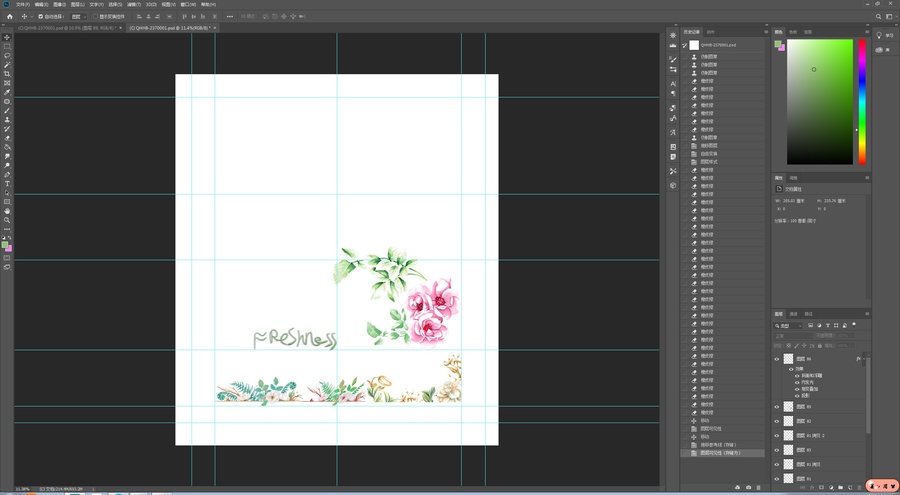Select the Eraser tool
The image size is (900, 495).
7,138
